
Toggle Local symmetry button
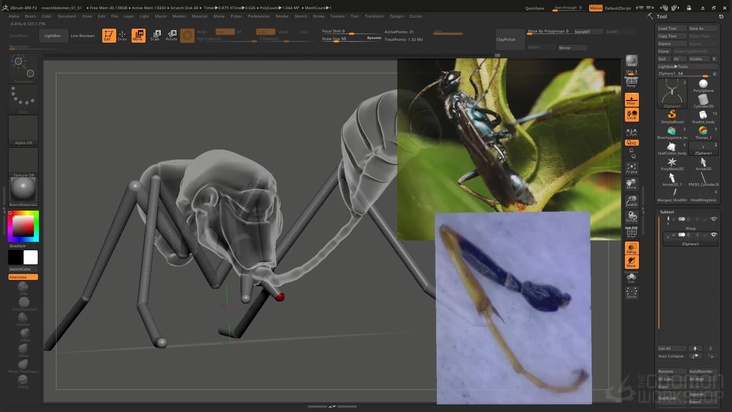[632, 115]
